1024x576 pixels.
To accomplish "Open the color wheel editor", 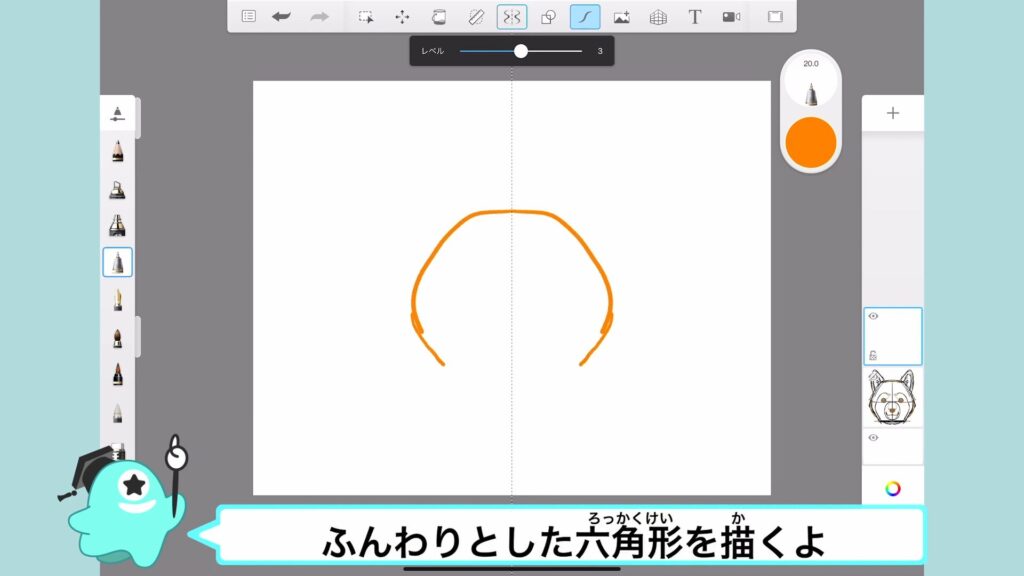I will pyautogui.click(x=892, y=488).
